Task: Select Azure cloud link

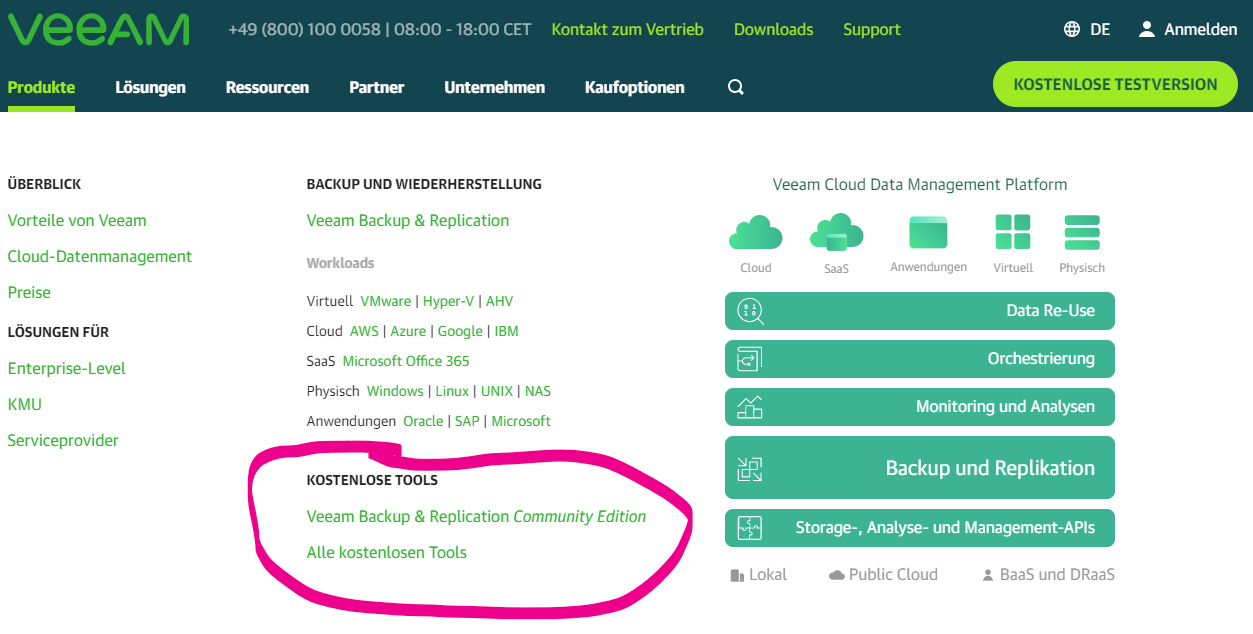Action: [x=408, y=331]
